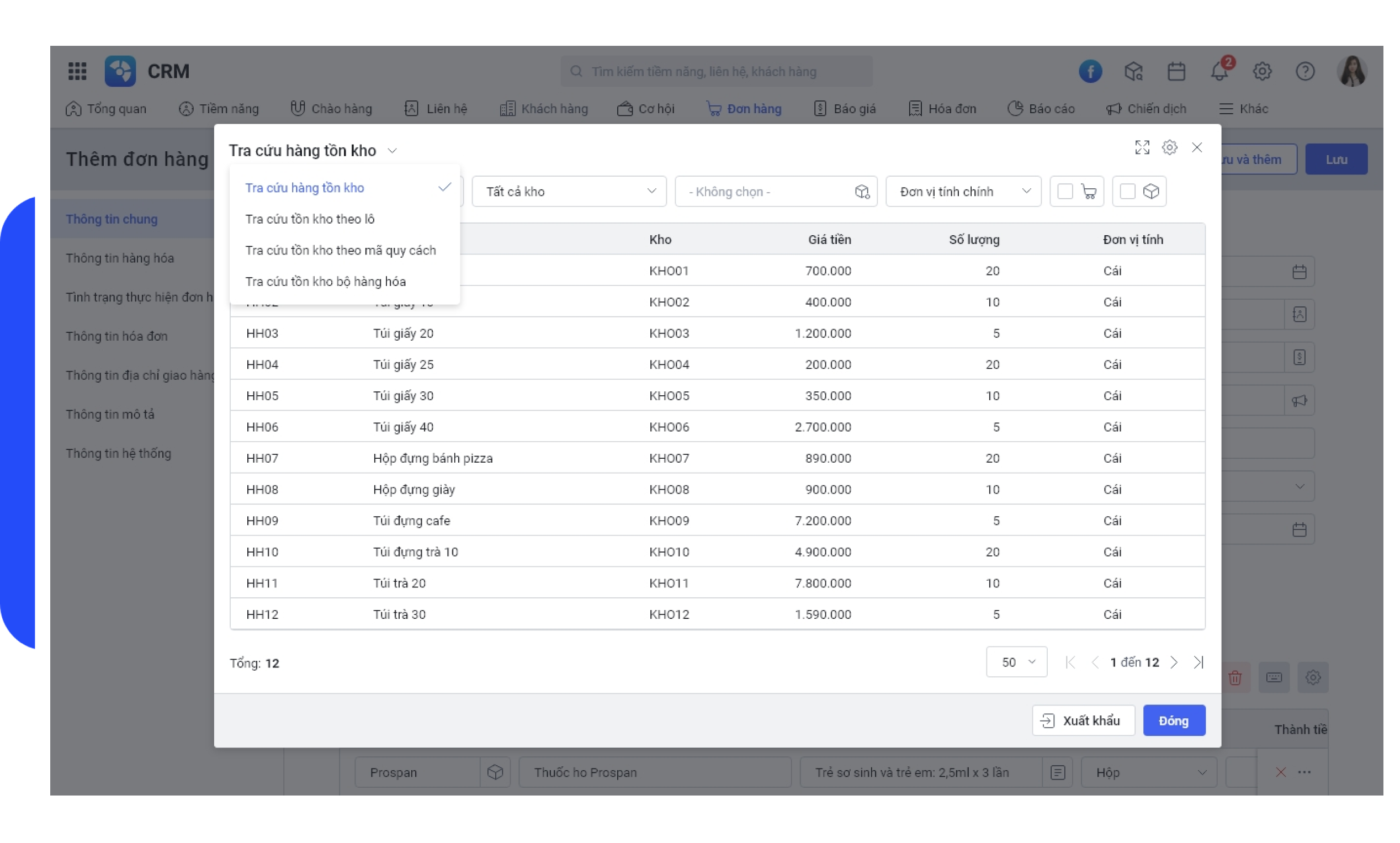This screenshot has height=843, width=1400.
Task: Open the Chào hàng nav tab
Action: pos(331,109)
